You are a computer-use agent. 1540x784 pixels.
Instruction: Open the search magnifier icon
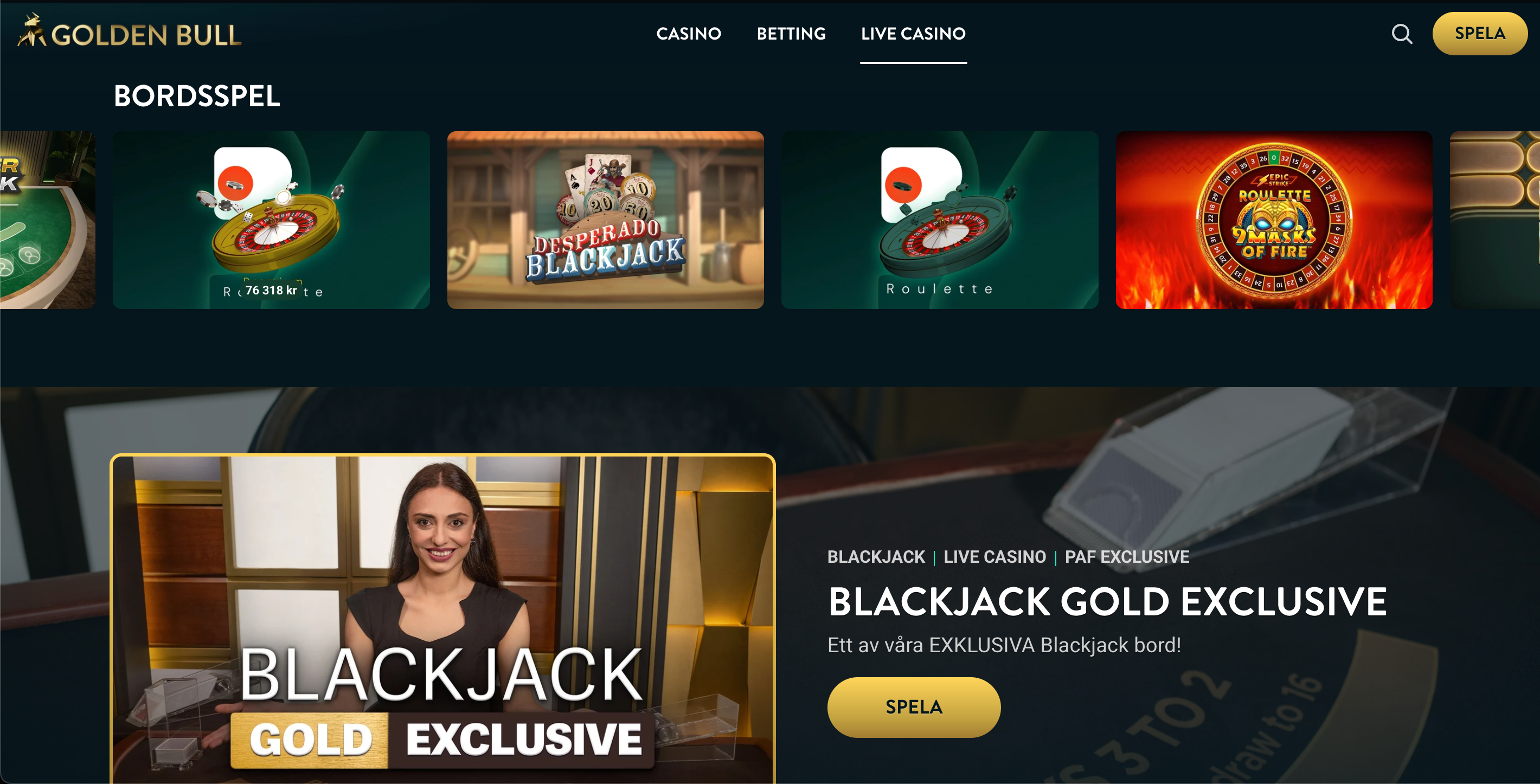coord(1401,34)
